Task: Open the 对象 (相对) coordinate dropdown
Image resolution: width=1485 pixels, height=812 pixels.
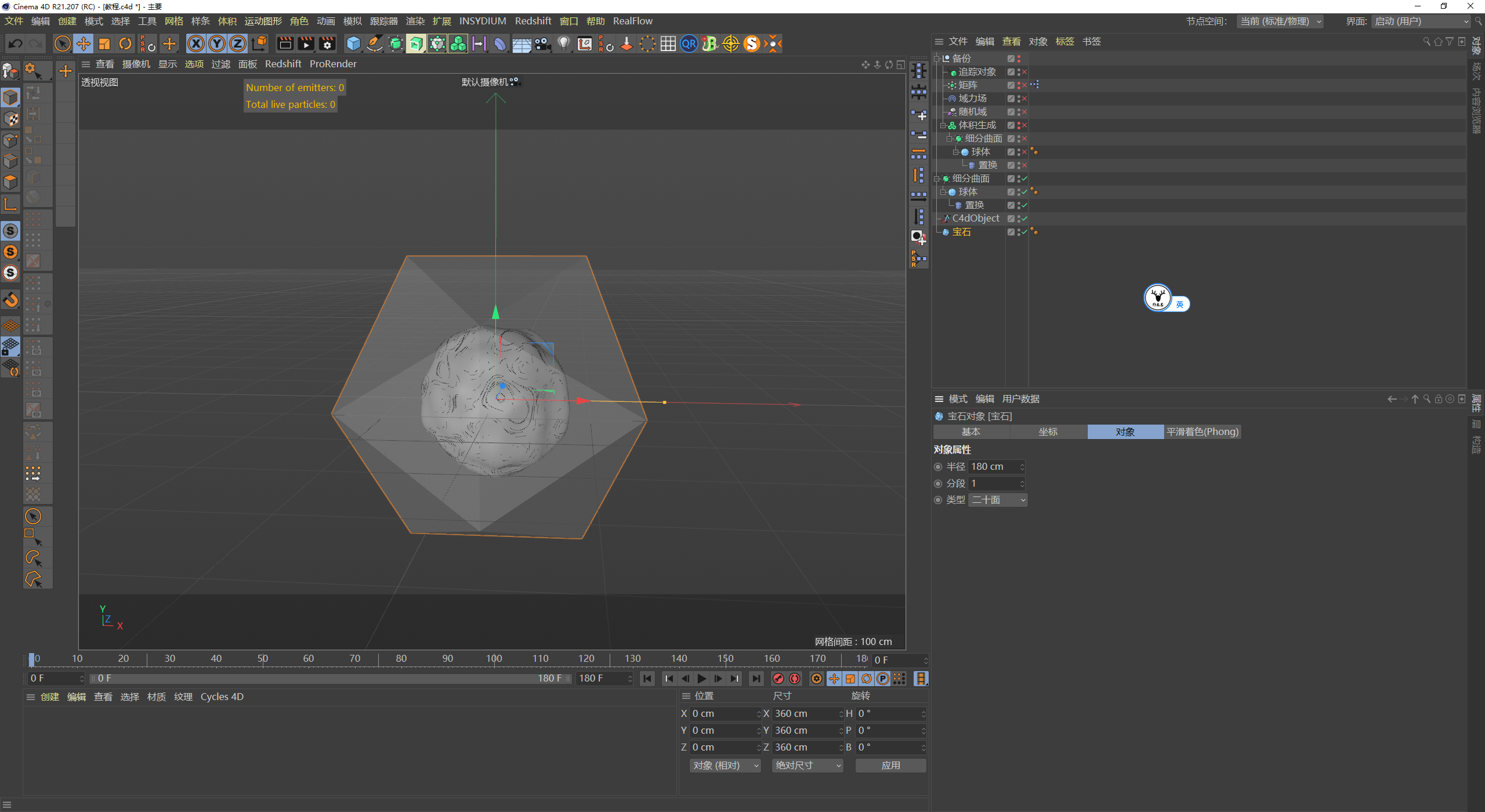Action: click(725, 766)
